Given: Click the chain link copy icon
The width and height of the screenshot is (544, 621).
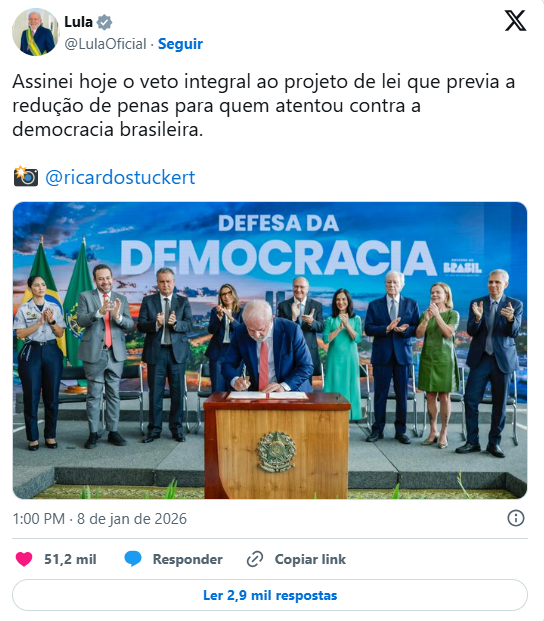Looking at the screenshot, I should [x=255, y=559].
